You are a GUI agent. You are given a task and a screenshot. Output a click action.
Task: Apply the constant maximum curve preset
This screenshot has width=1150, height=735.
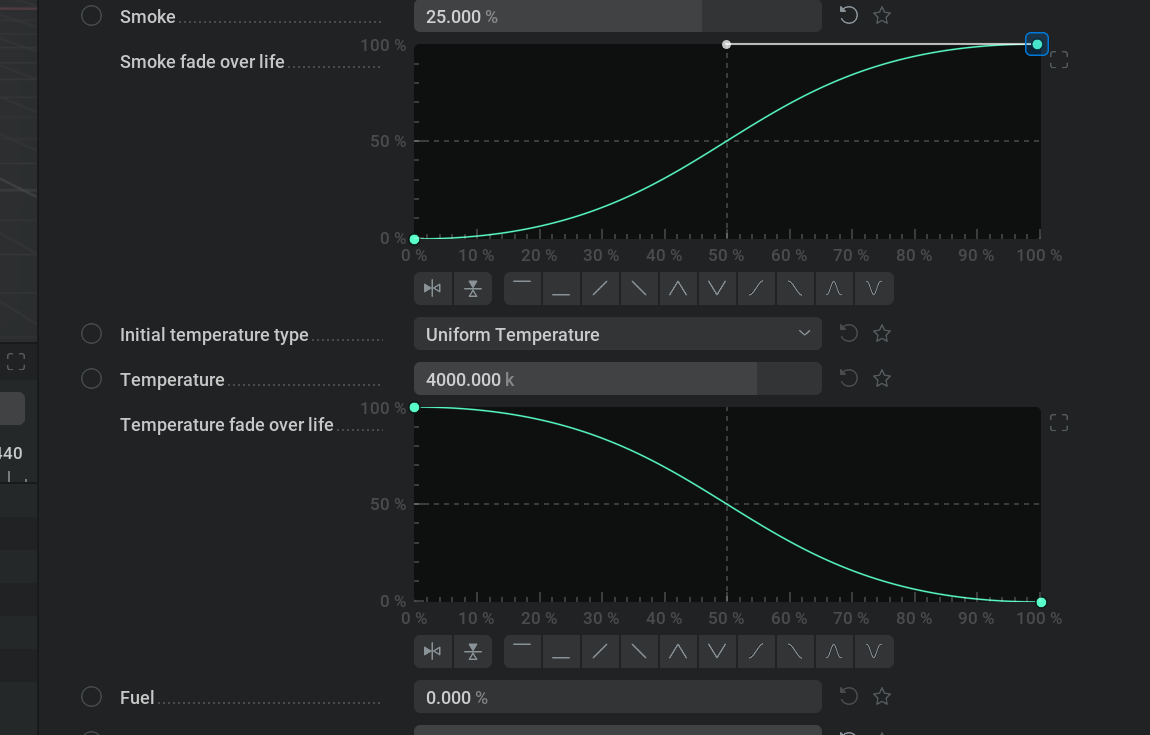[x=522, y=288]
